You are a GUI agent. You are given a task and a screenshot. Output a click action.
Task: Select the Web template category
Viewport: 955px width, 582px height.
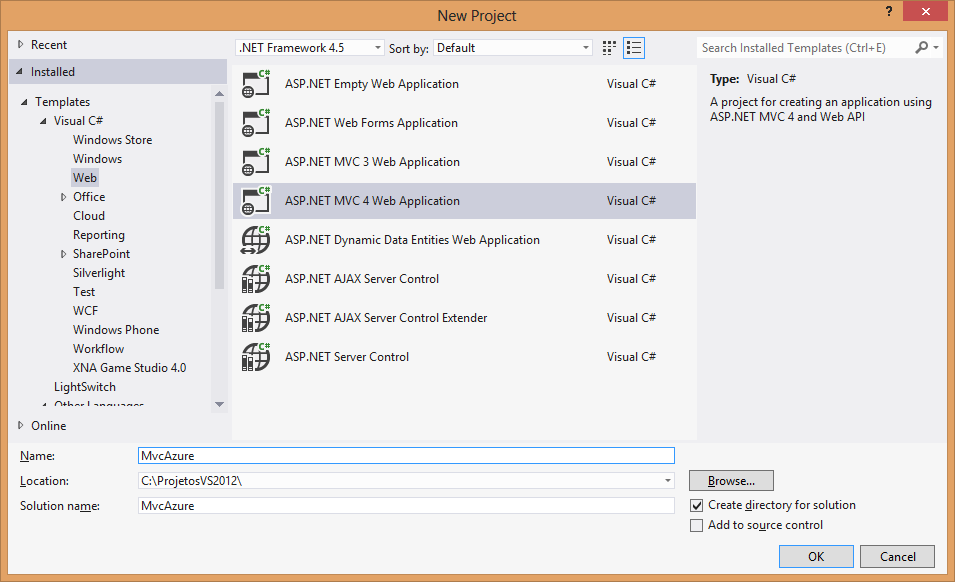pyautogui.click(x=85, y=178)
